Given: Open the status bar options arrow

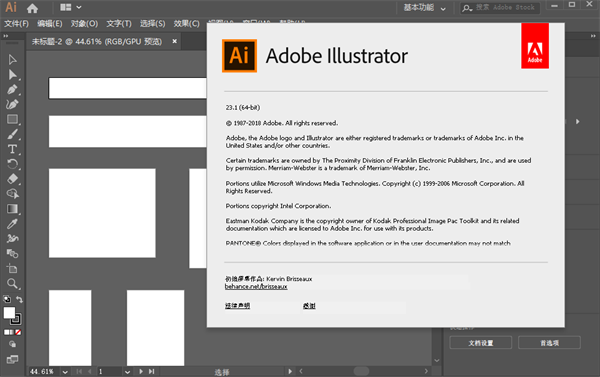Looking at the screenshot, I should [x=290, y=371].
